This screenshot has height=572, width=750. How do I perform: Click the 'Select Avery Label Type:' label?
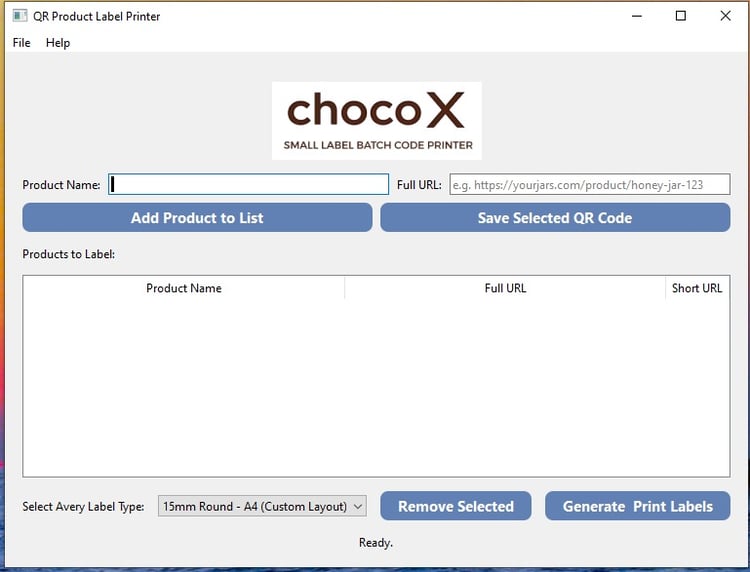(83, 506)
